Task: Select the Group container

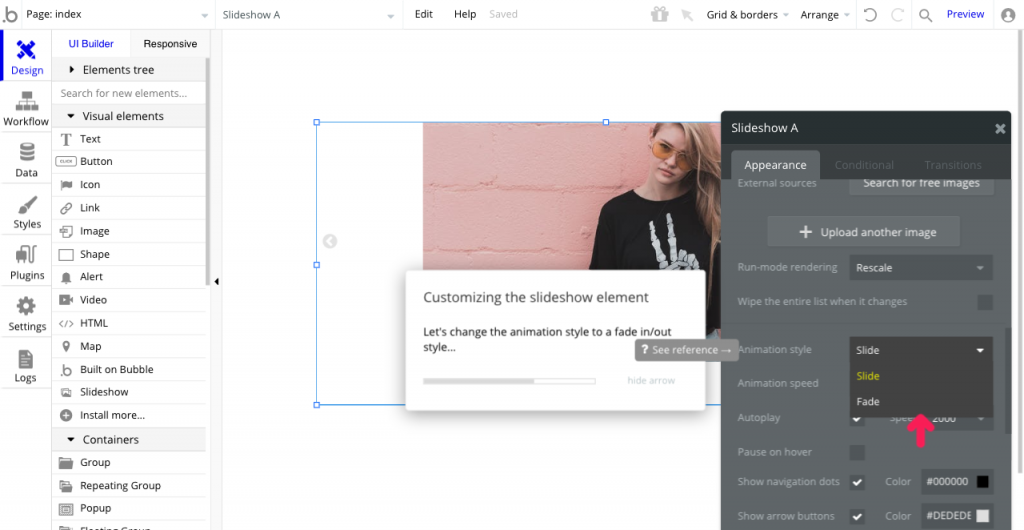Action: click(129, 463)
